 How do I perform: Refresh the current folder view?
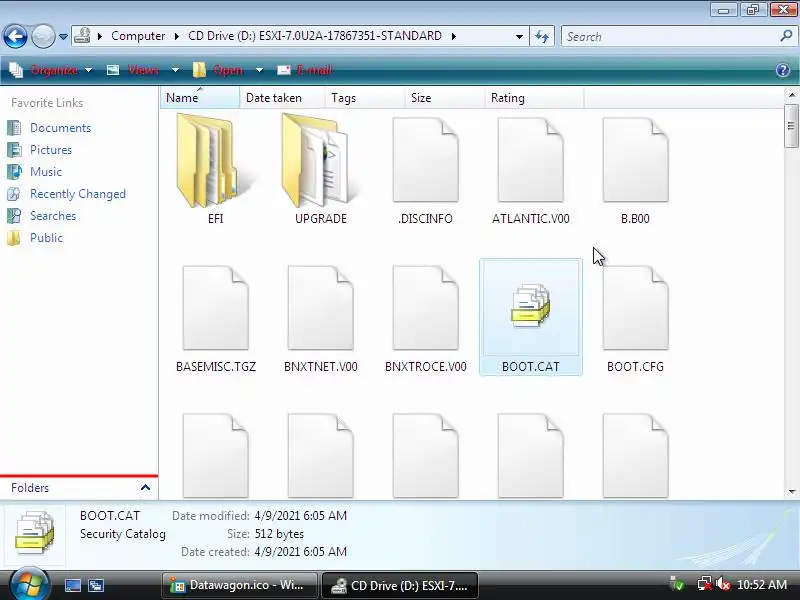pos(542,36)
